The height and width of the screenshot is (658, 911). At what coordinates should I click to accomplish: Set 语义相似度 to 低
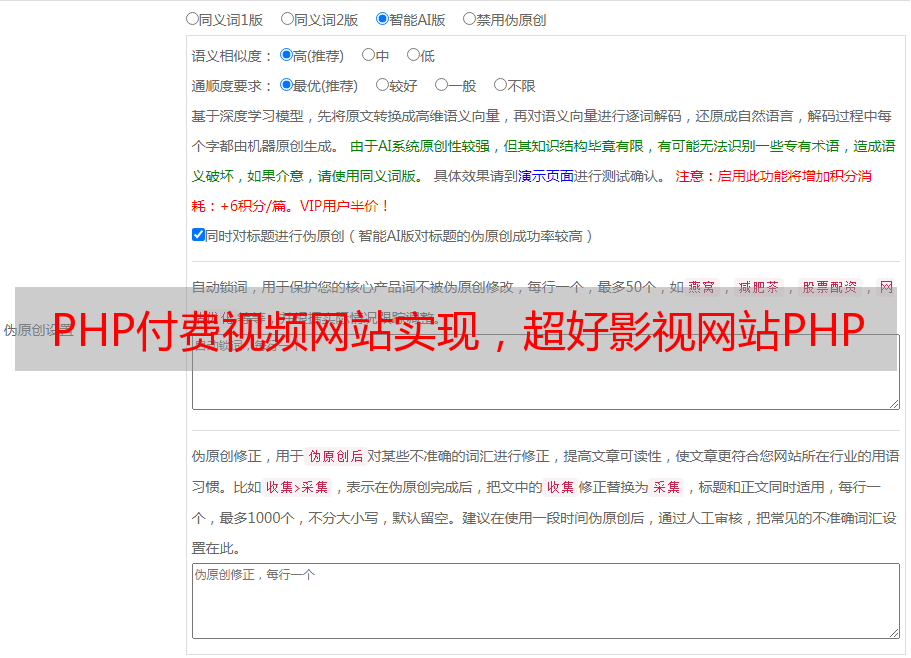point(413,55)
